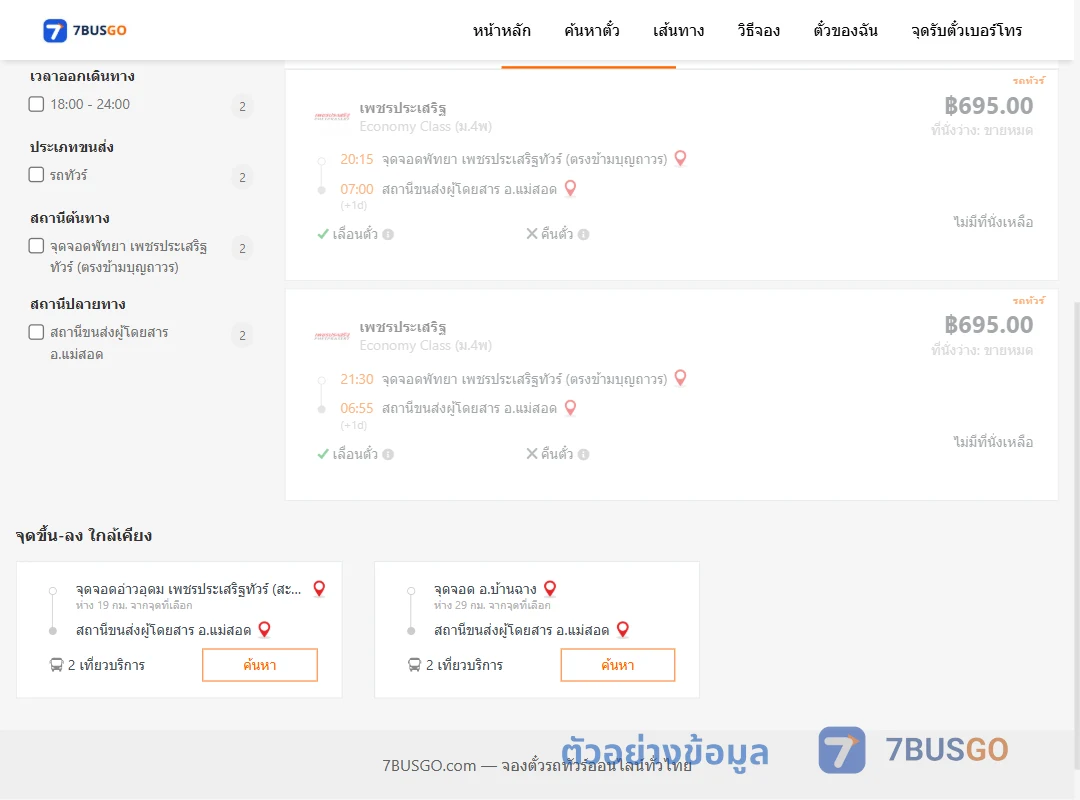Open map pin for จุดจอด อ.บ้านฉาง
This screenshot has height=800, width=1080.
[x=550, y=588]
